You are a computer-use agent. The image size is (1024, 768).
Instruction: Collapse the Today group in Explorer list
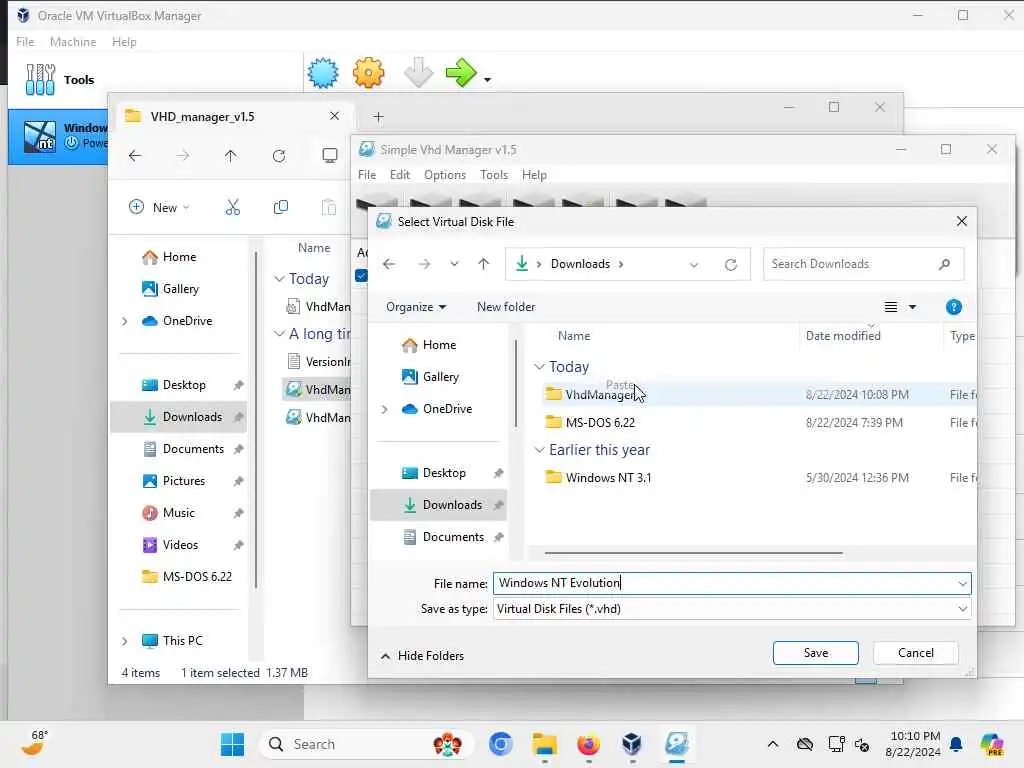click(280, 279)
